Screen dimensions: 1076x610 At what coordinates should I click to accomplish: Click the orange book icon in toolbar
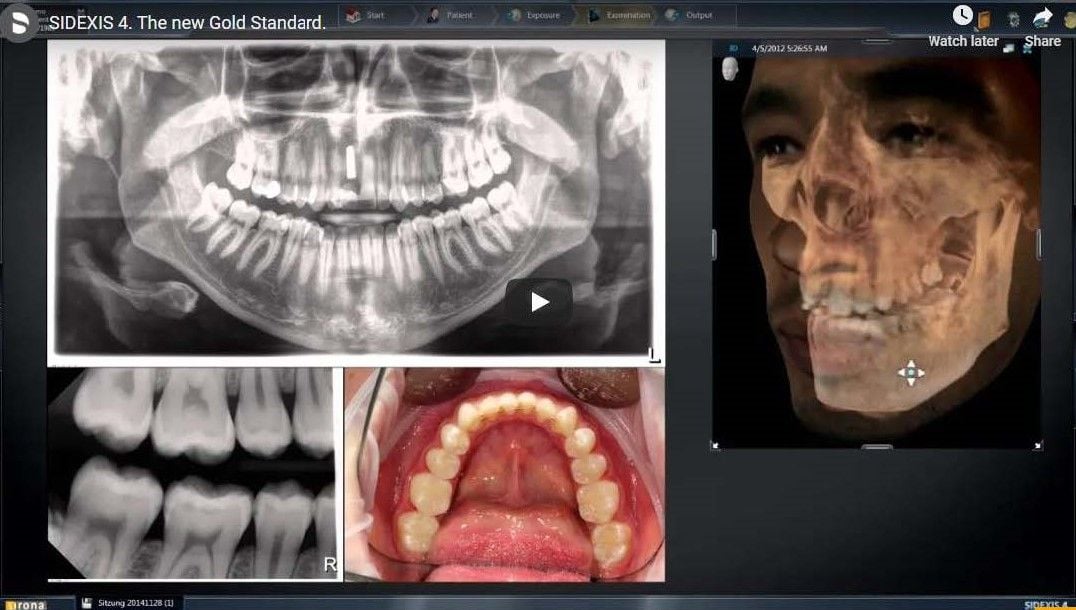985,19
